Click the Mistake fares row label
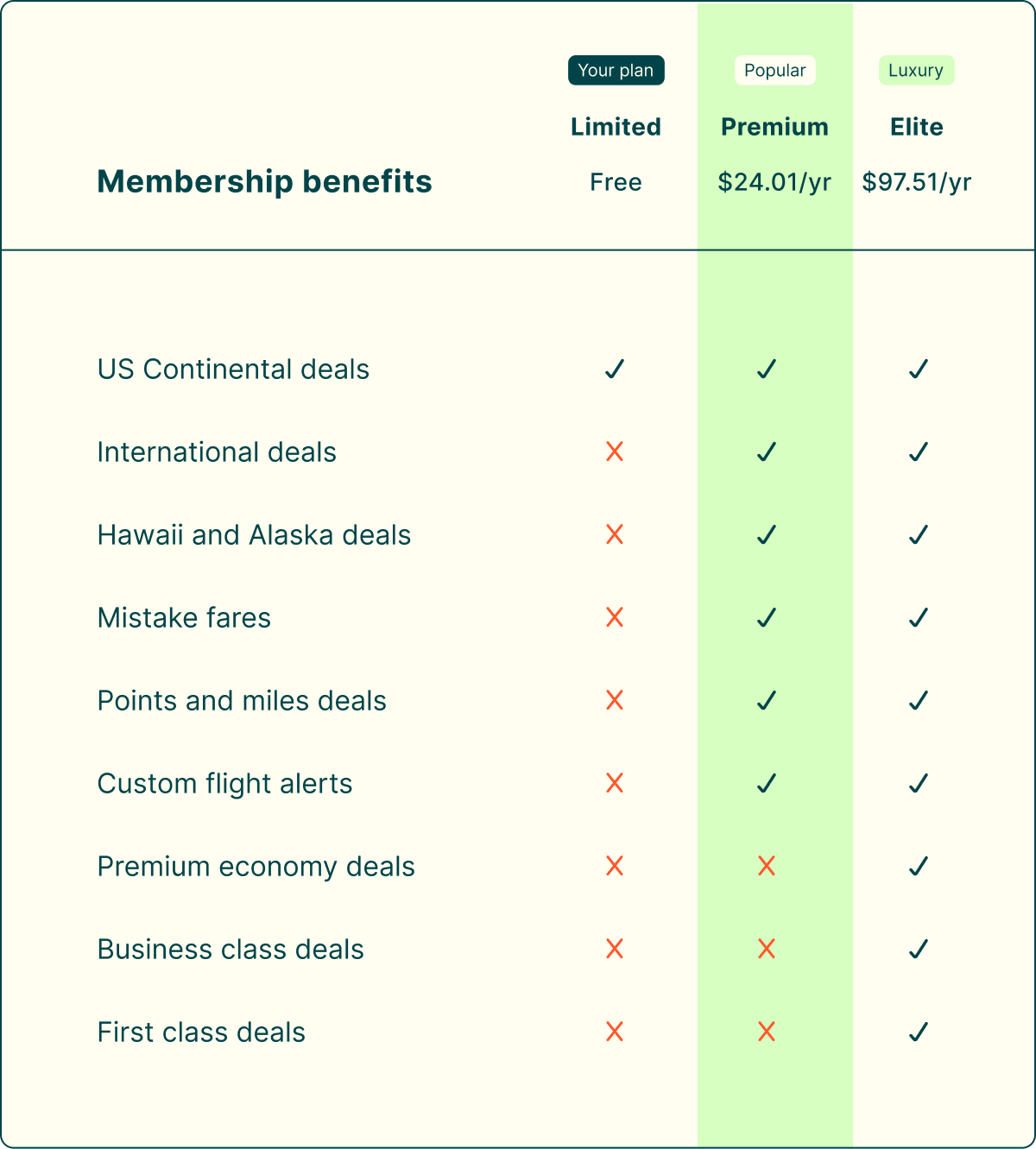The height and width of the screenshot is (1149, 1036). pos(184,617)
